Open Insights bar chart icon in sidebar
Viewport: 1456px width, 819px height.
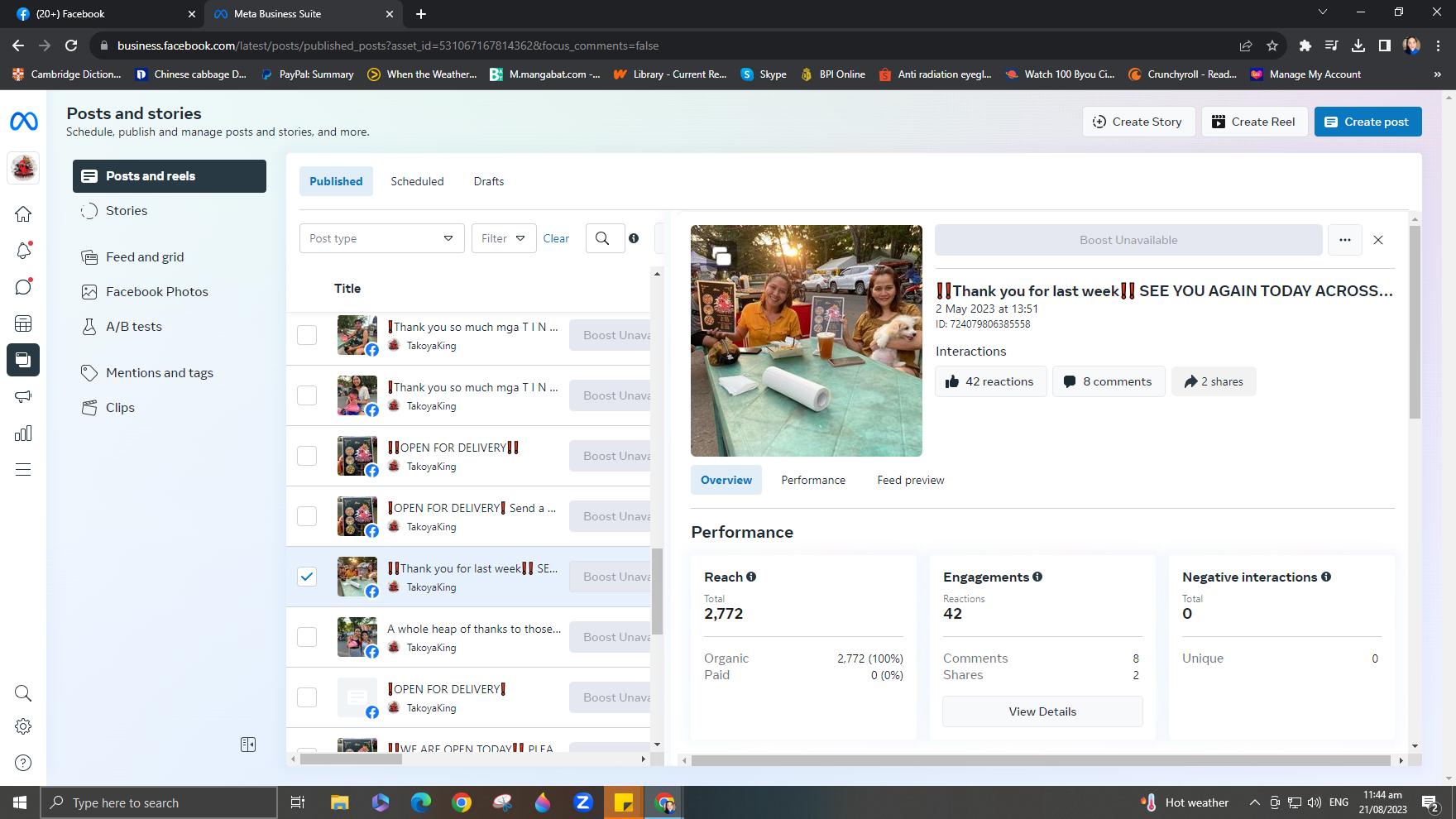23,433
